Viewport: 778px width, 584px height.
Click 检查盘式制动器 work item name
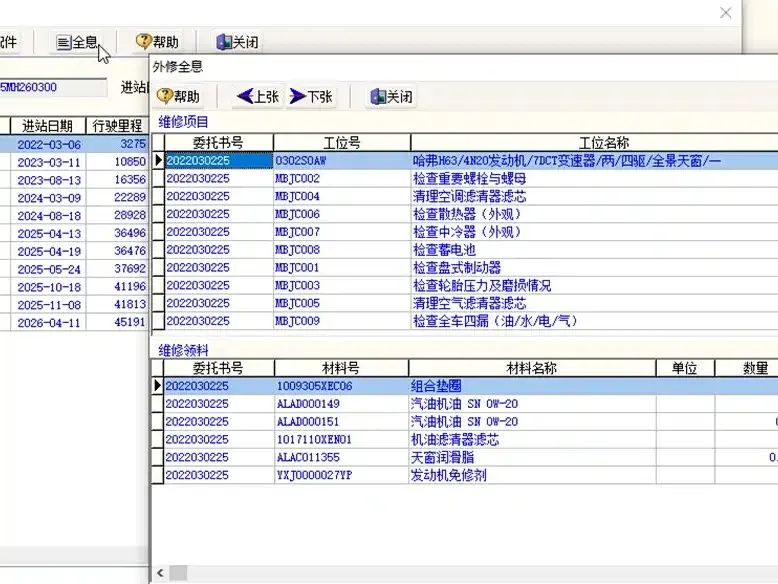click(x=457, y=268)
